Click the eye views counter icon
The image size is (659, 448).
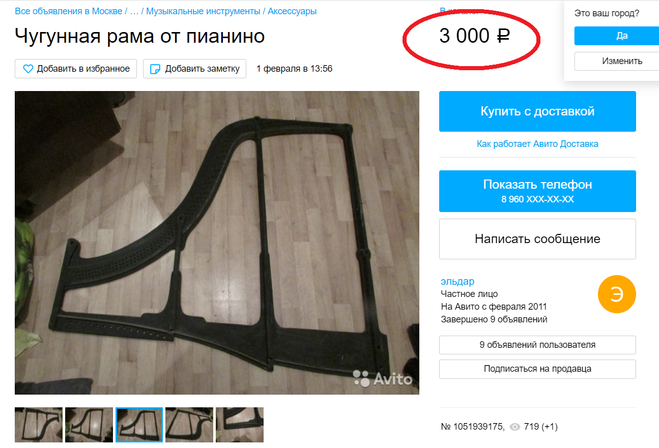pyautogui.click(x=514, y=427)
